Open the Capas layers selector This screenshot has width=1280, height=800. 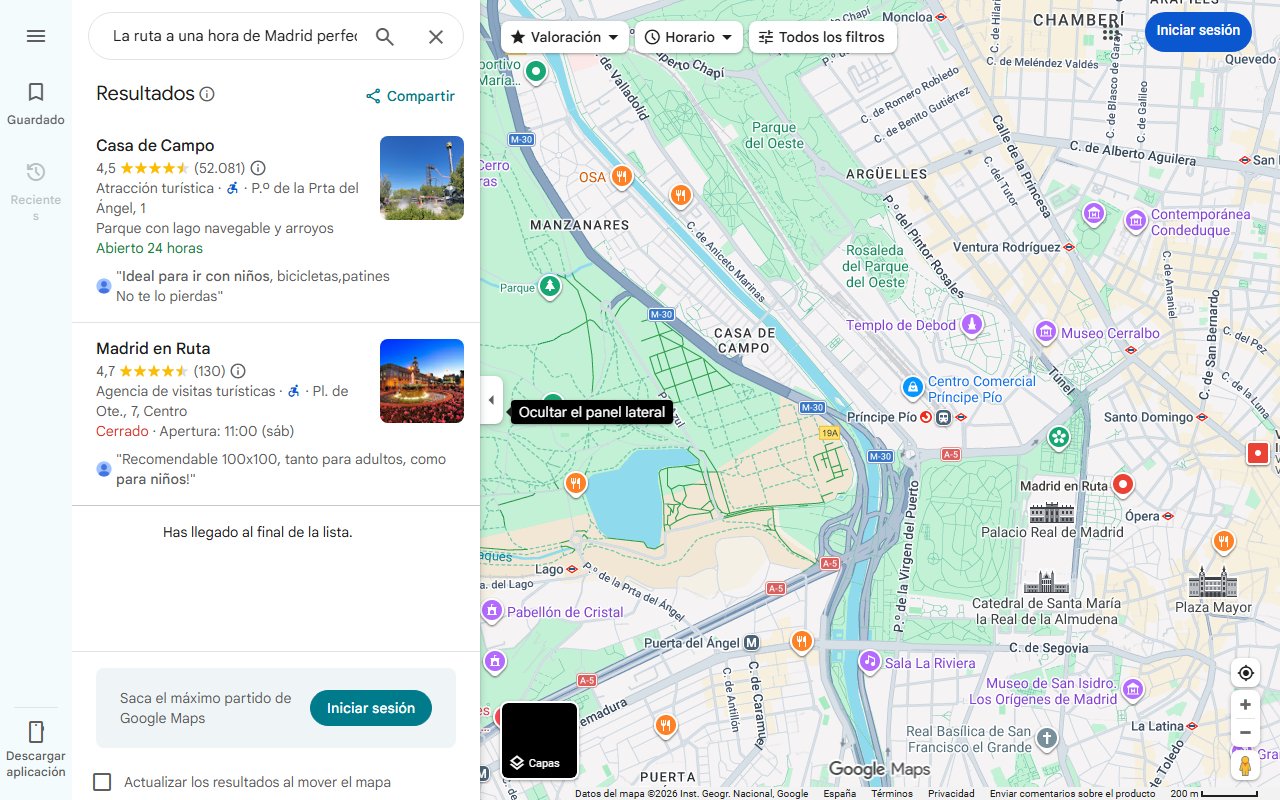[539, 740]
